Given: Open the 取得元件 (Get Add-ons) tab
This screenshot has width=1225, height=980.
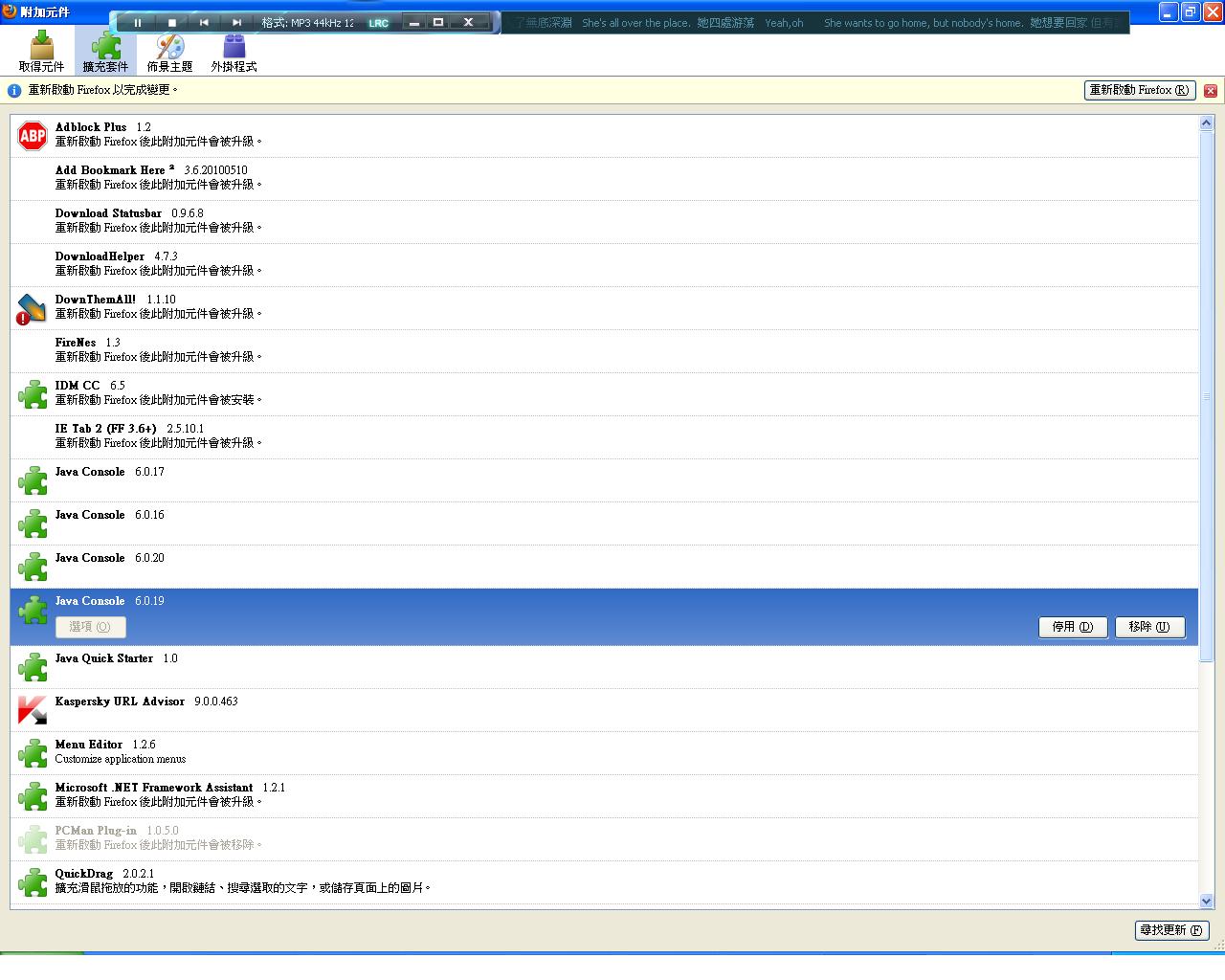Looking at the screenshot, I should point(41,52).
